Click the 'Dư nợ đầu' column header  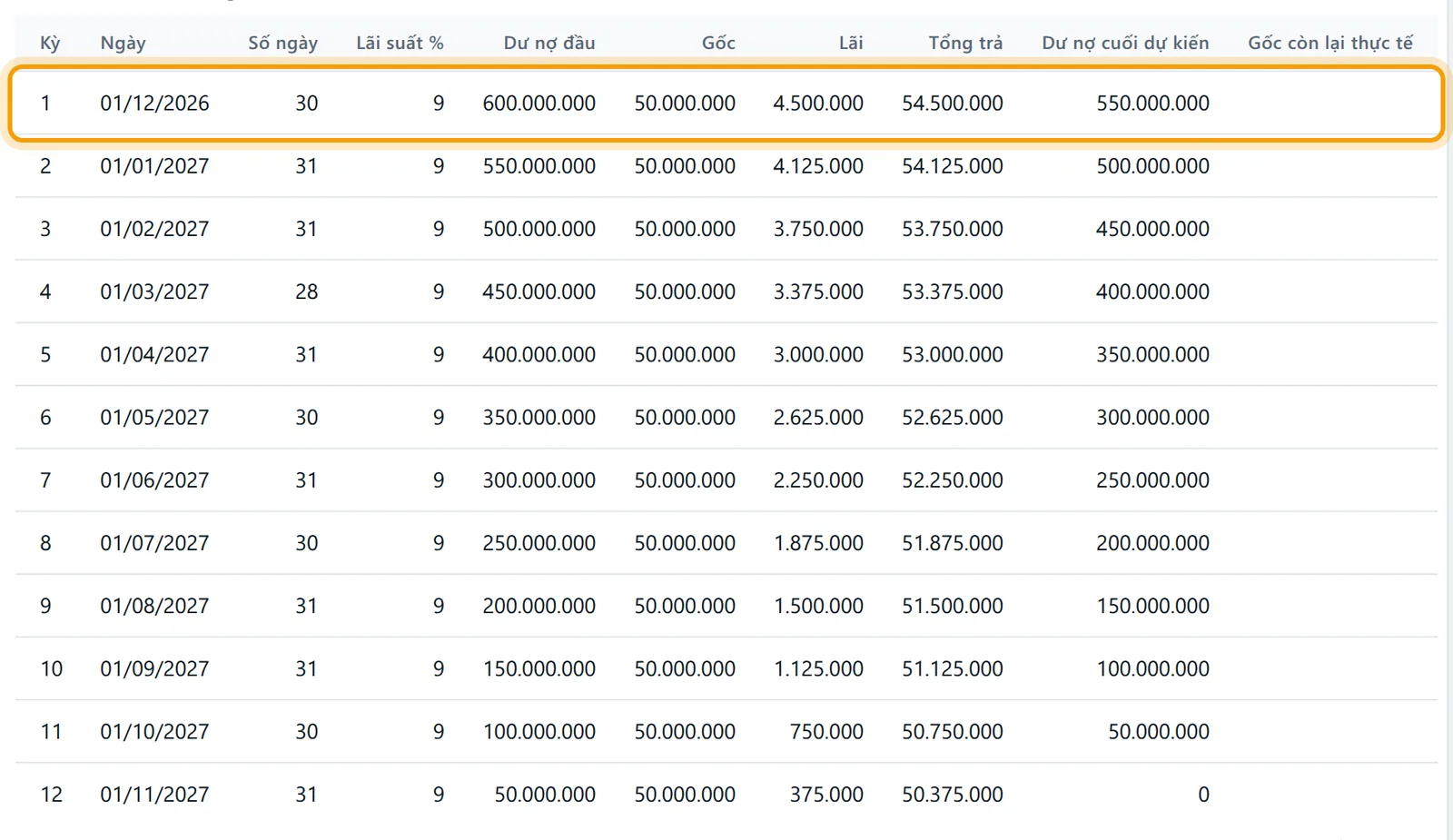coord(549,43)
